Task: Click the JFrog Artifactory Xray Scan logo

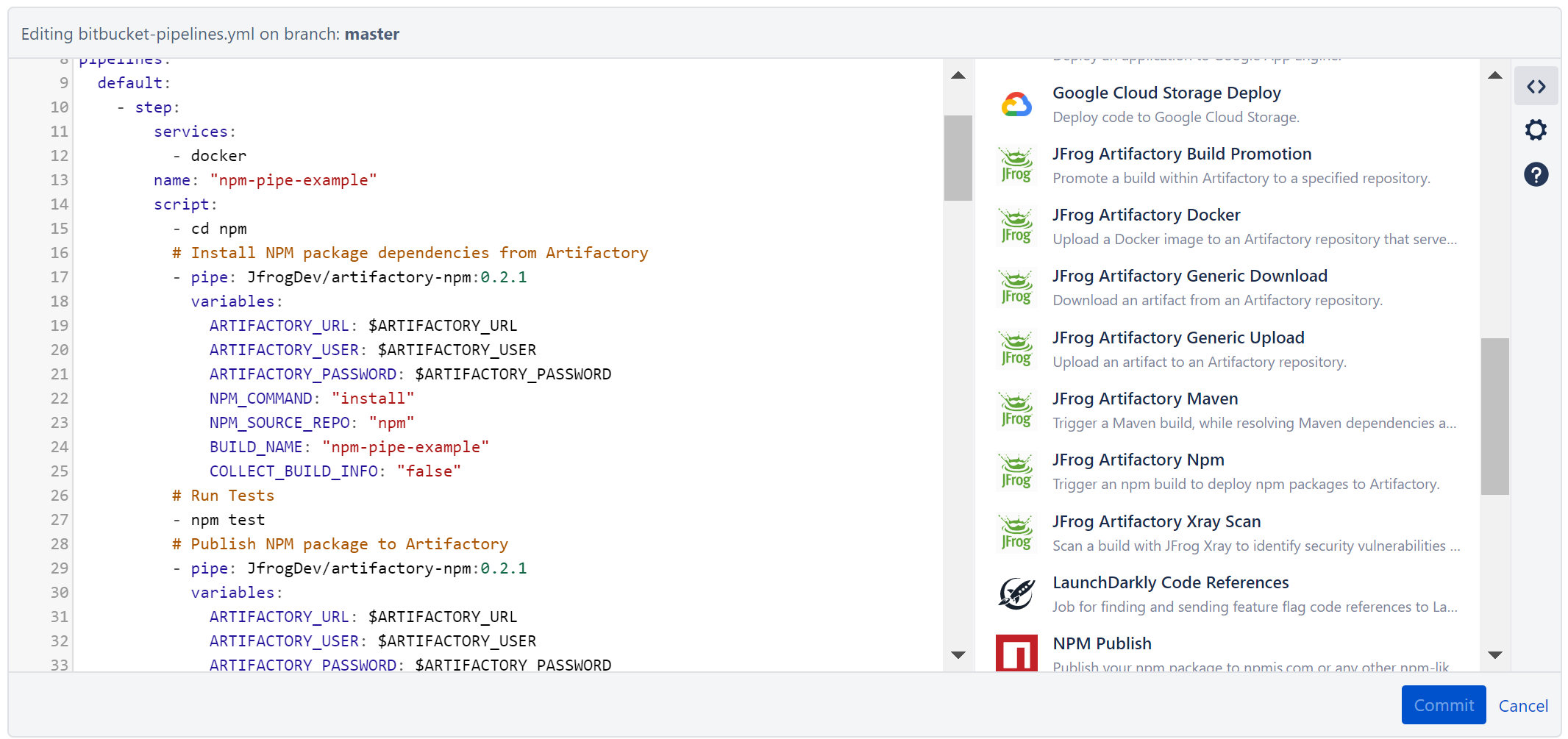Action: (x=1016, y=532)
